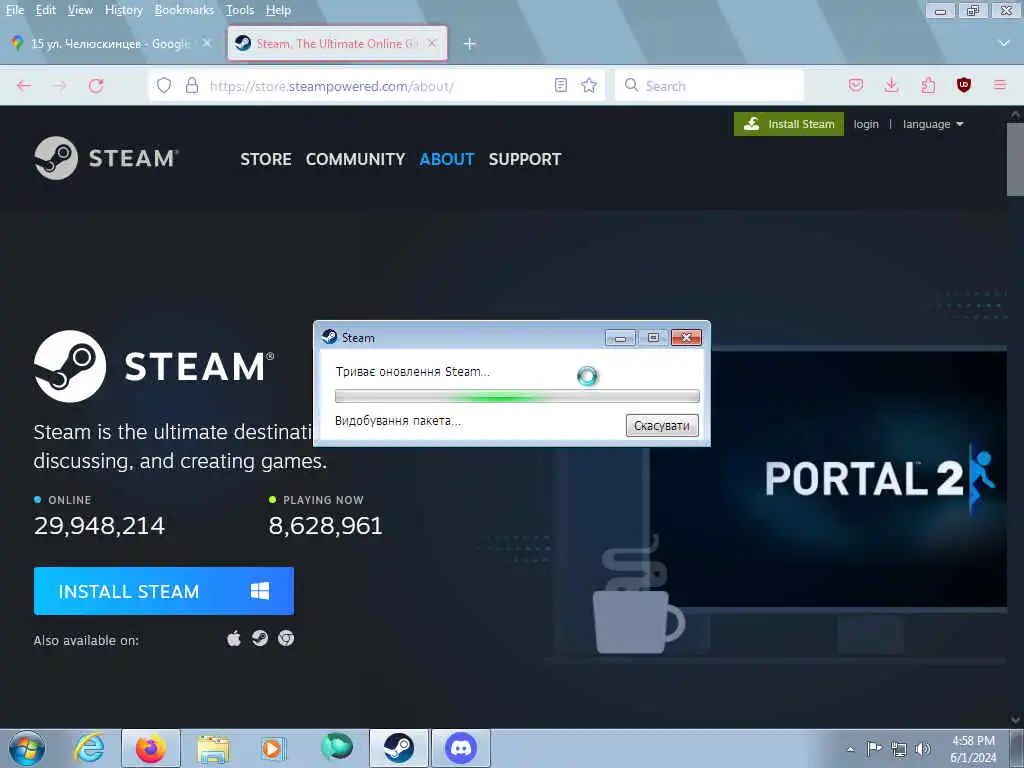
Task: Click the forward navigation arrow
Action: tap(59, 86)
